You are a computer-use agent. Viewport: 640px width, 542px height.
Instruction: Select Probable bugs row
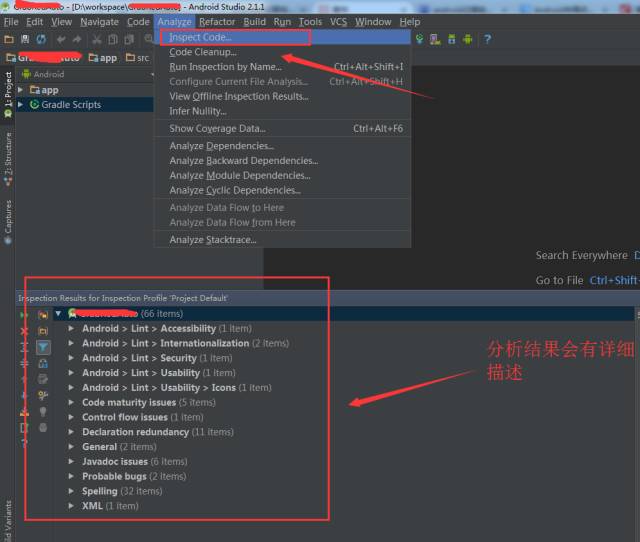tap(134, 476)
